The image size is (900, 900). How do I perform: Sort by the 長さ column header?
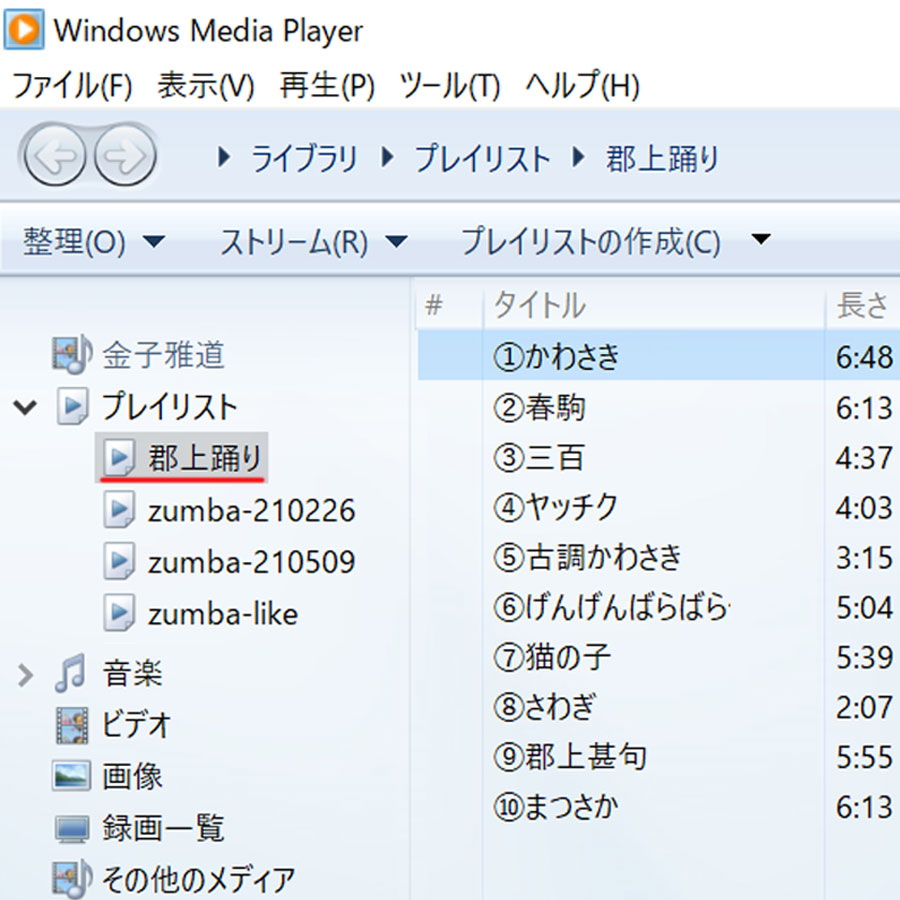click(862, 305)
